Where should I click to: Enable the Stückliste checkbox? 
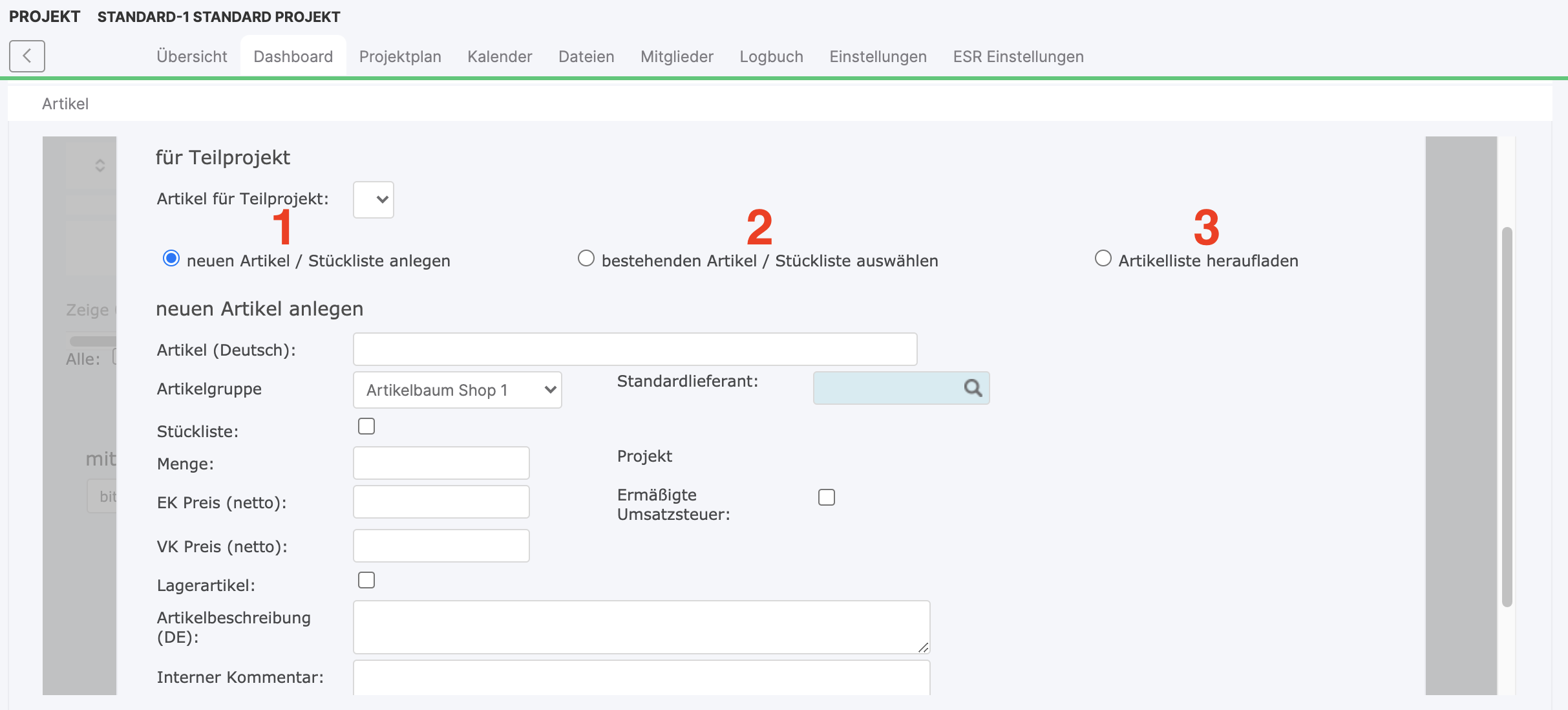tap(366, 426)
